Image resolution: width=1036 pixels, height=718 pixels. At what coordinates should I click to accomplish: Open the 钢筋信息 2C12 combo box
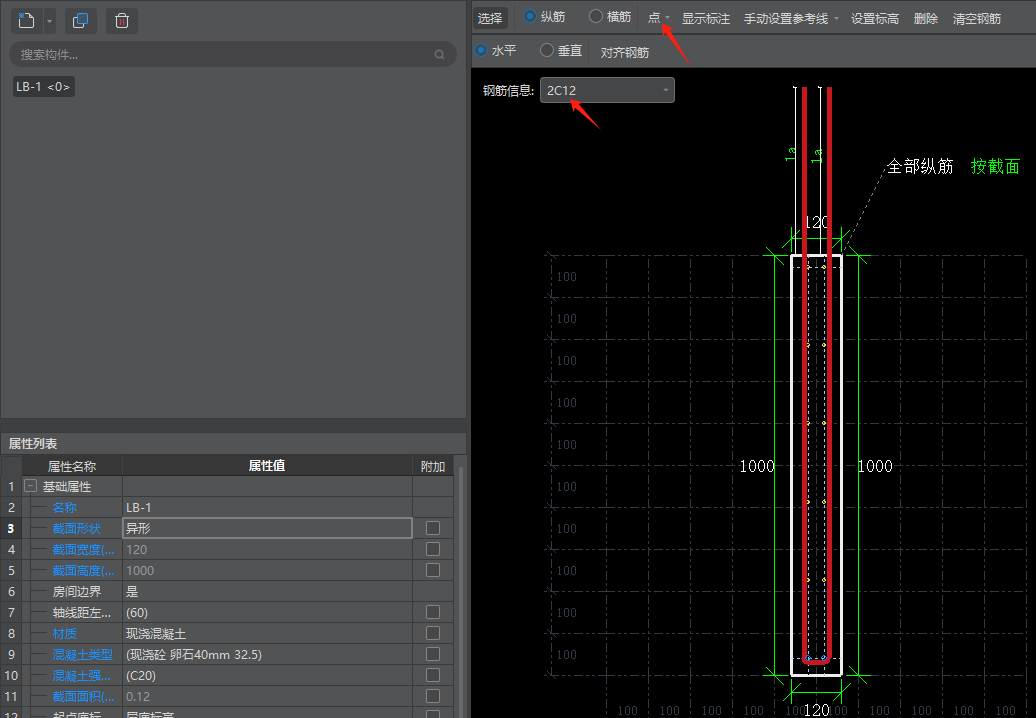607,90
